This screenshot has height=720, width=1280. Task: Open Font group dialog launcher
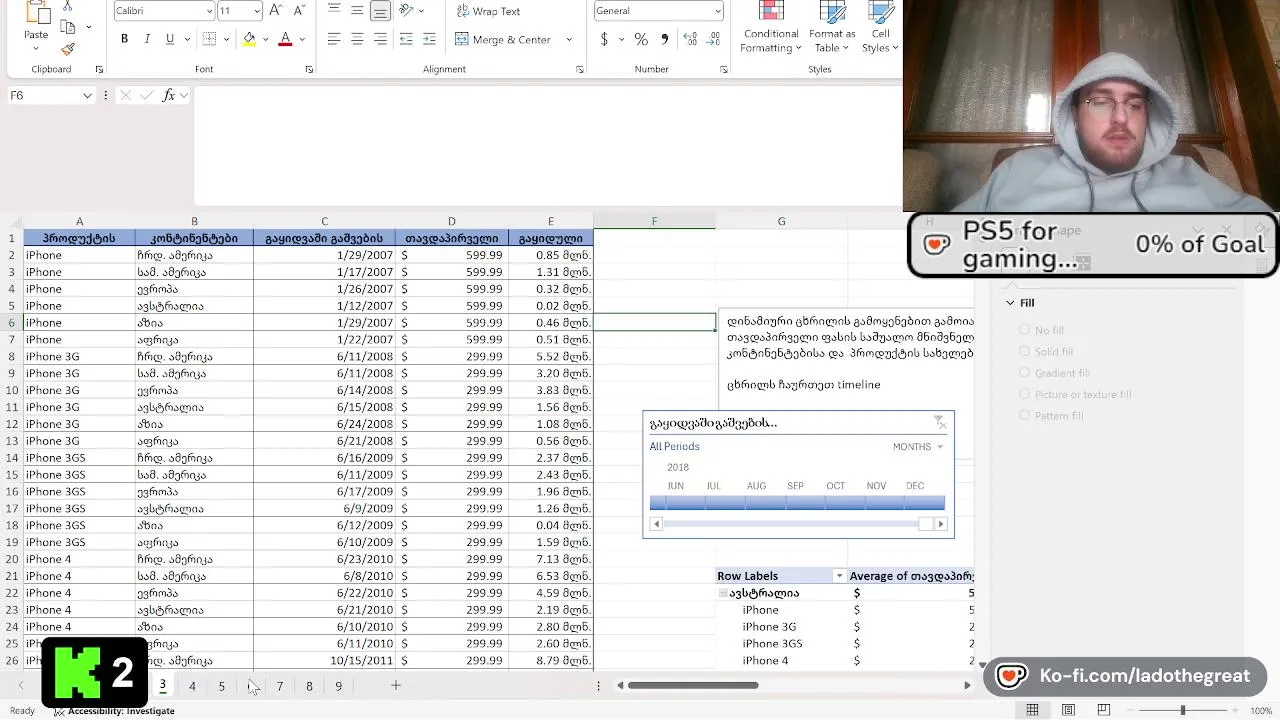point(309,70)
